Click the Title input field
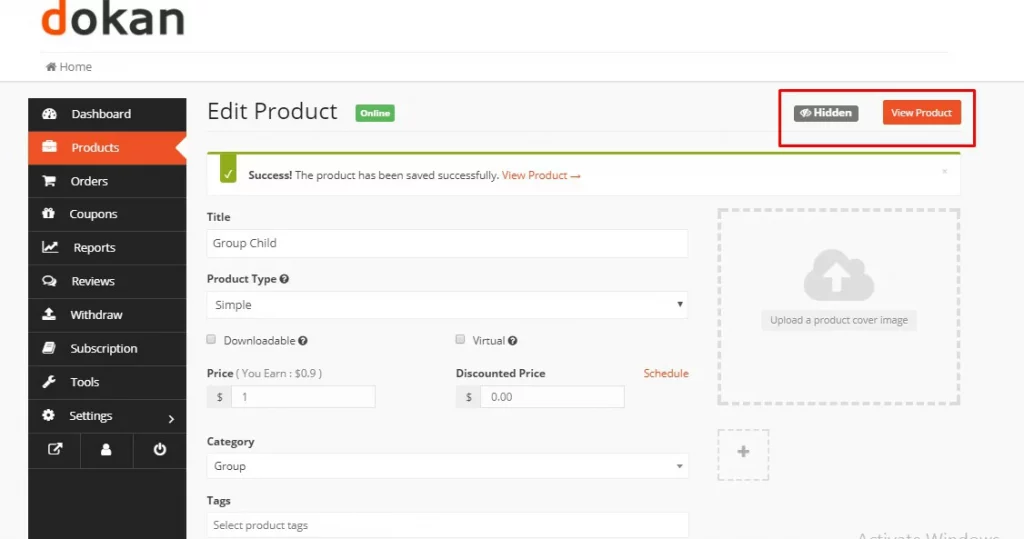Screen dimensions: 1024x539 pyautogui.click(x=447, y=243)
